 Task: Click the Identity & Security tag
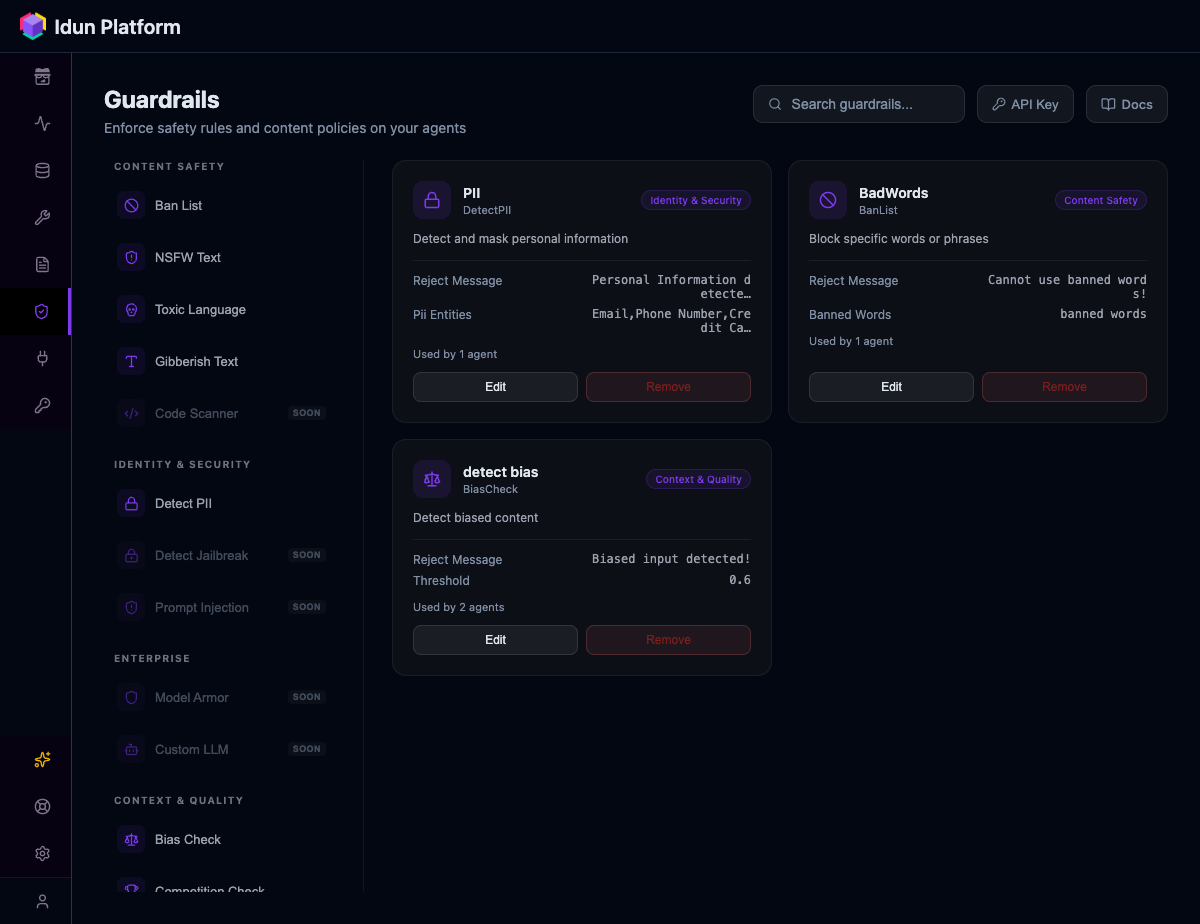[696, 201]
